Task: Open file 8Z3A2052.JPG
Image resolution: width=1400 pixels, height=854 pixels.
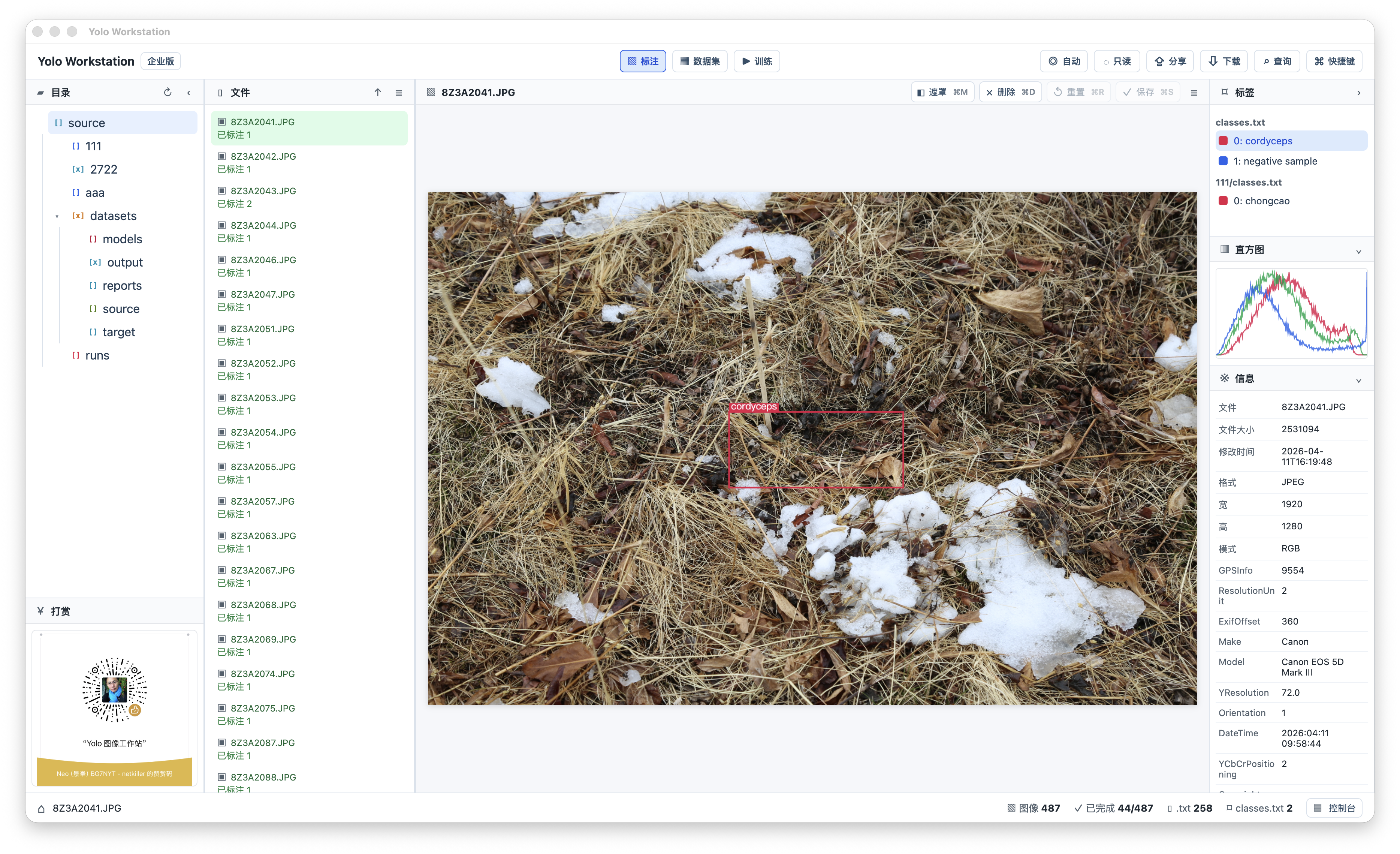Action: point(310,370)
